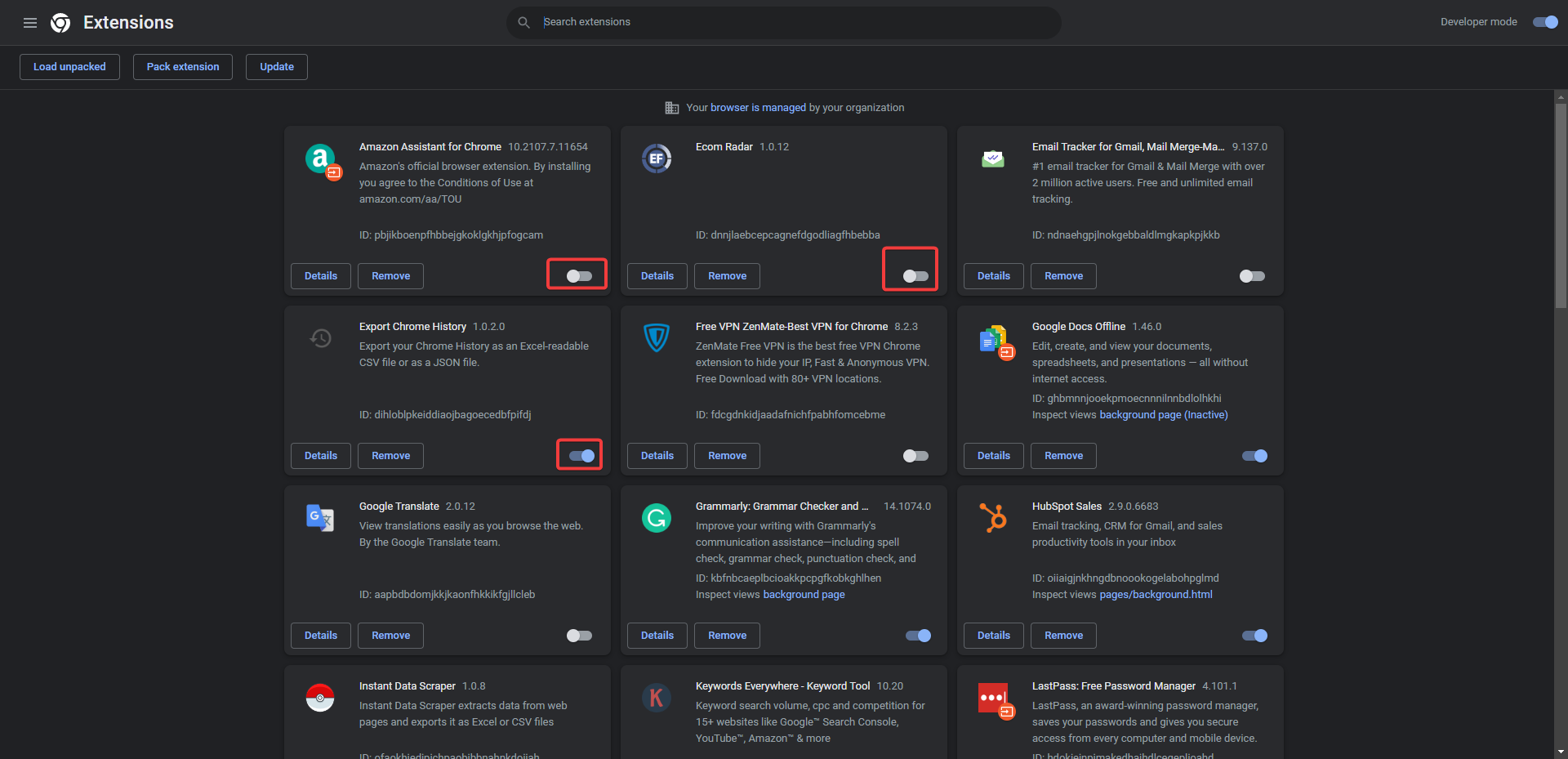Remove Free VPN ZenMate extension
The width and height of the screenshot is (1568, 759).
coord(727,456)
